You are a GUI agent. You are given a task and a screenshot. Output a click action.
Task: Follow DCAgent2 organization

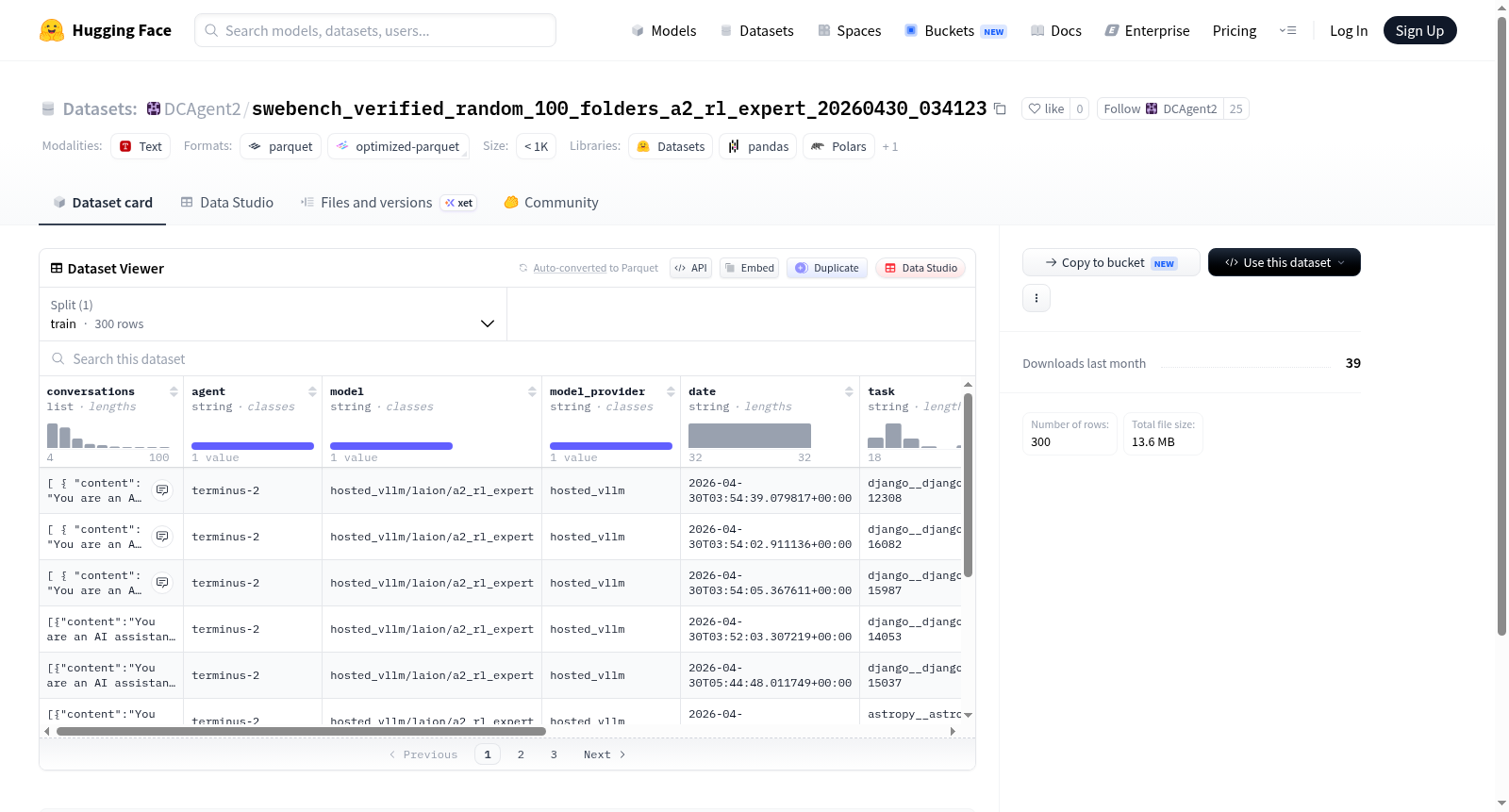pos(1160,108)
